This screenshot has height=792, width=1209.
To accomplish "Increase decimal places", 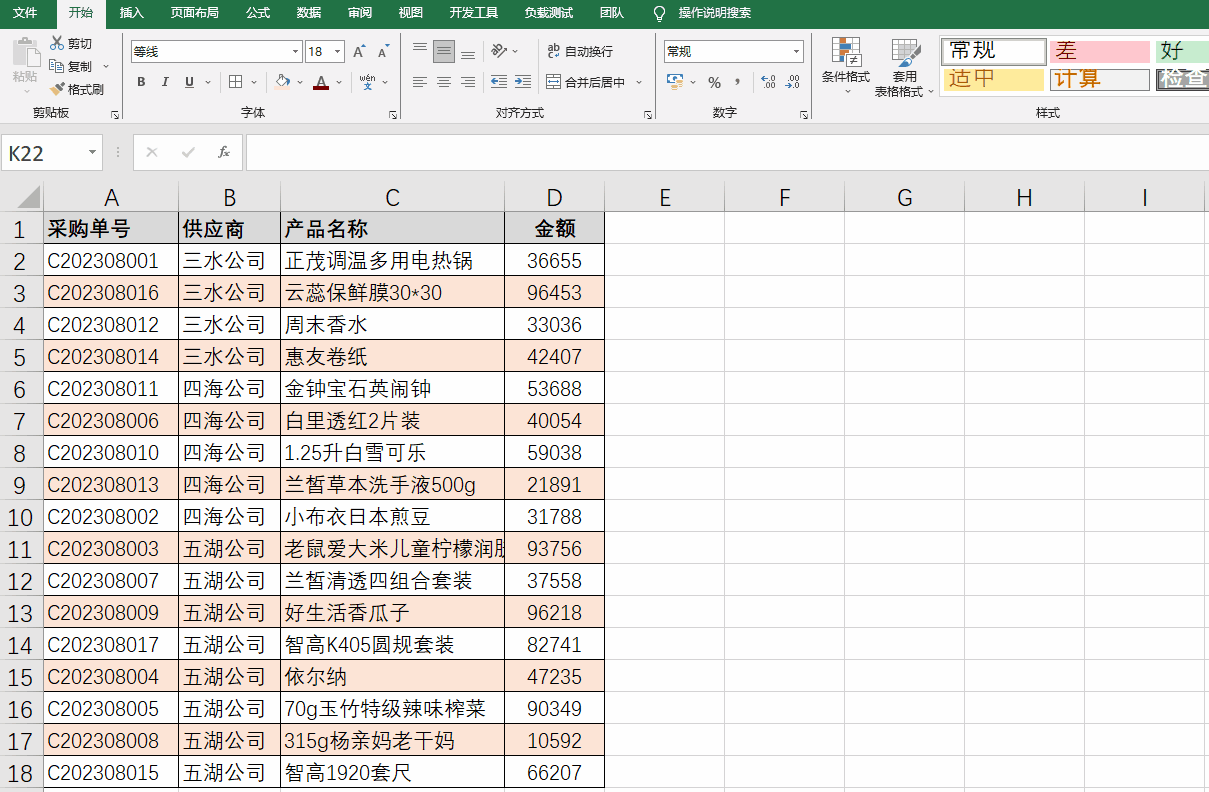I will click(768, 82).
